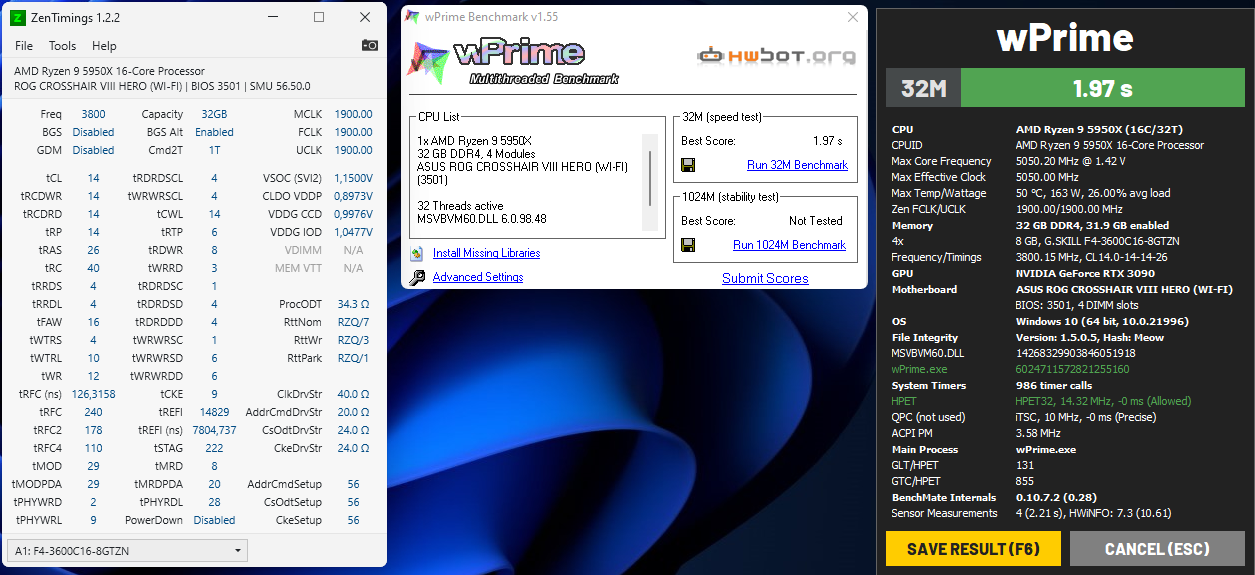The image size is (1255, 575).
Task: Click the PowerDown value Disabled
Action: pos(214,520)
